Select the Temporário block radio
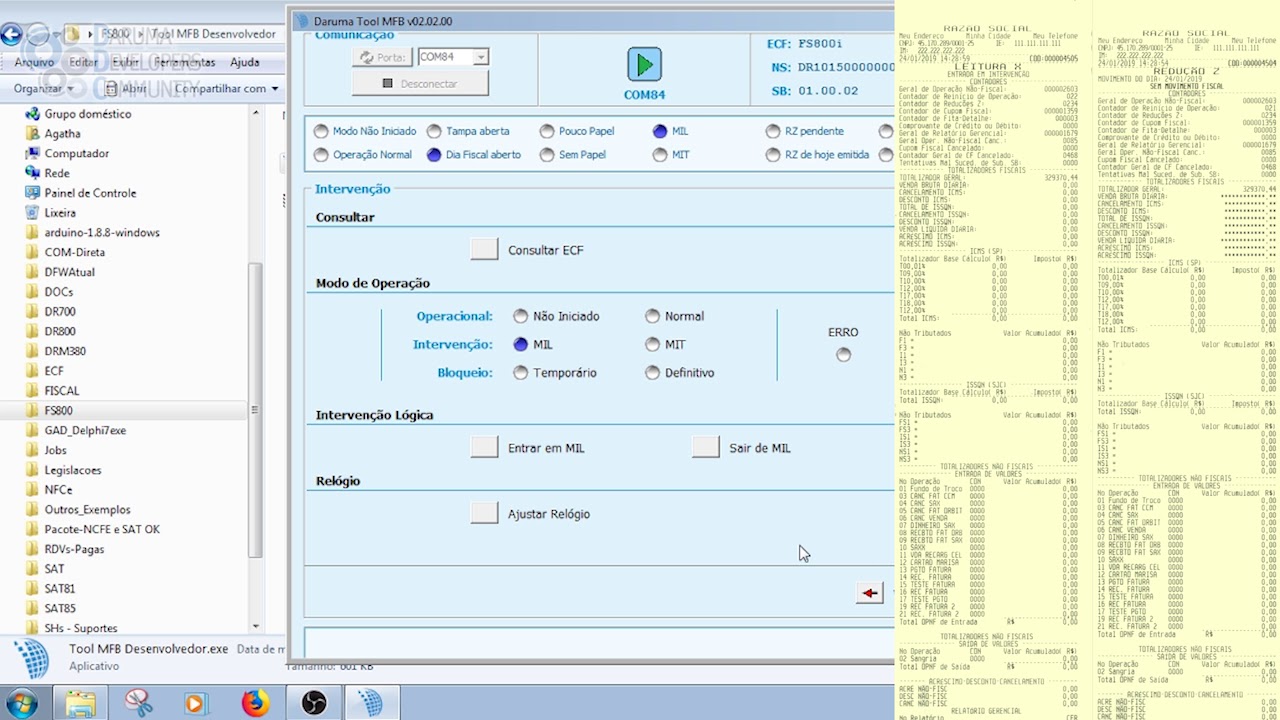Viewport: 1280px width, 720px height. pos(520,373)
